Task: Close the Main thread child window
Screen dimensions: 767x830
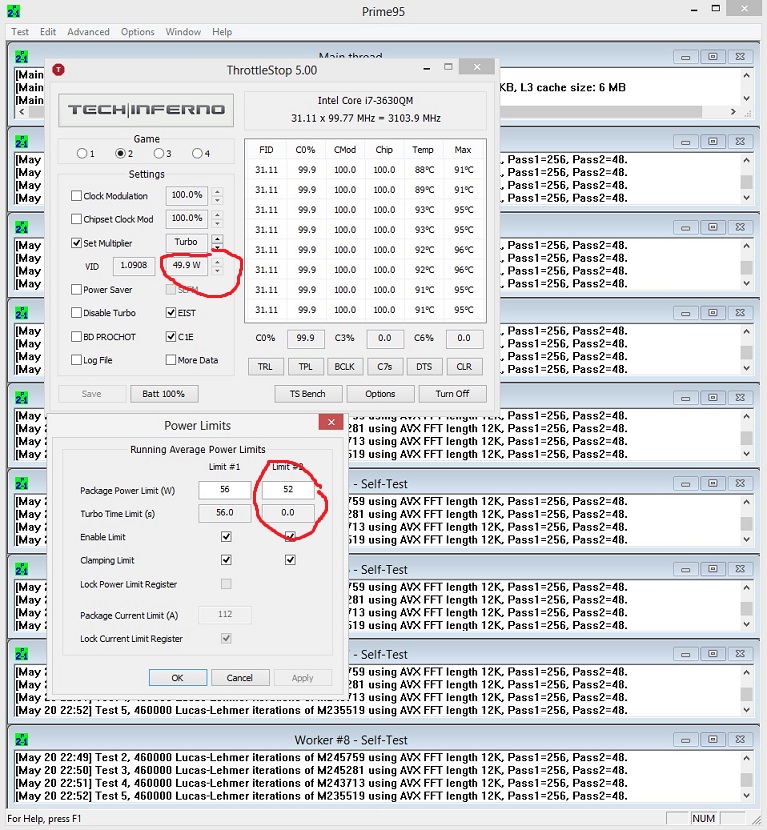Action: (740, 57)
